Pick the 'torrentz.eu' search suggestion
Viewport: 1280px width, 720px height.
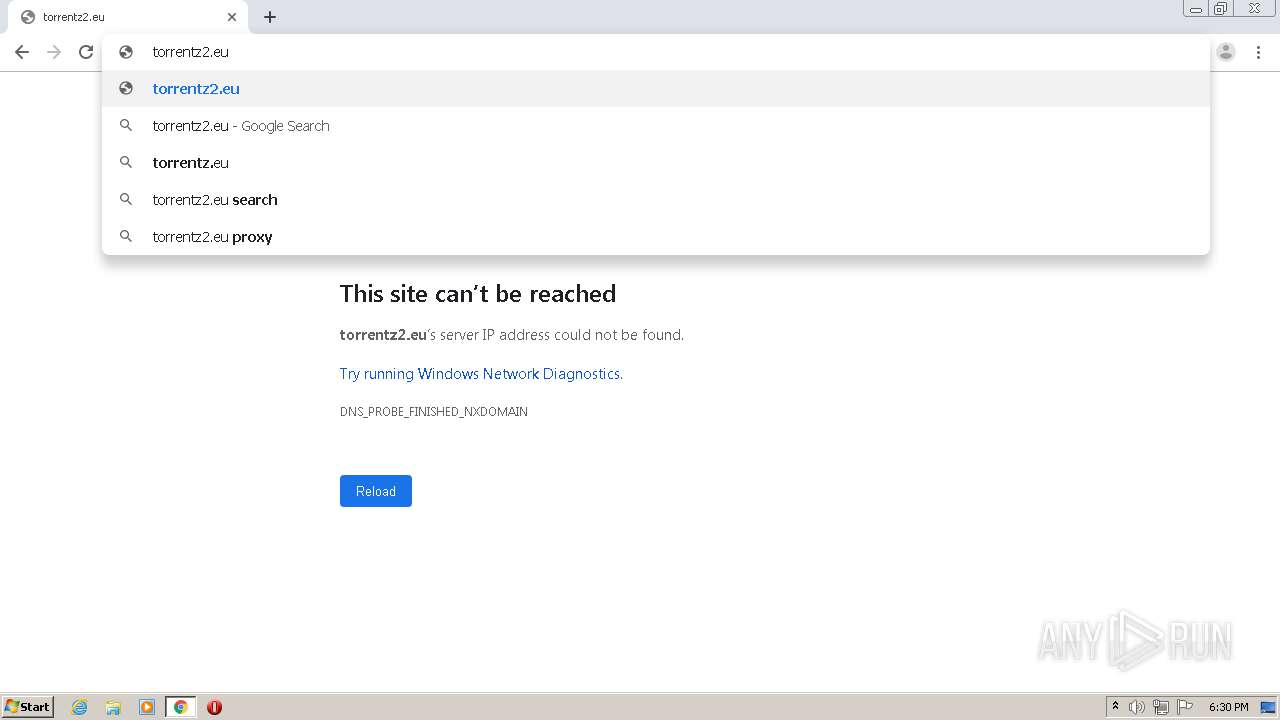click(656, 162)
